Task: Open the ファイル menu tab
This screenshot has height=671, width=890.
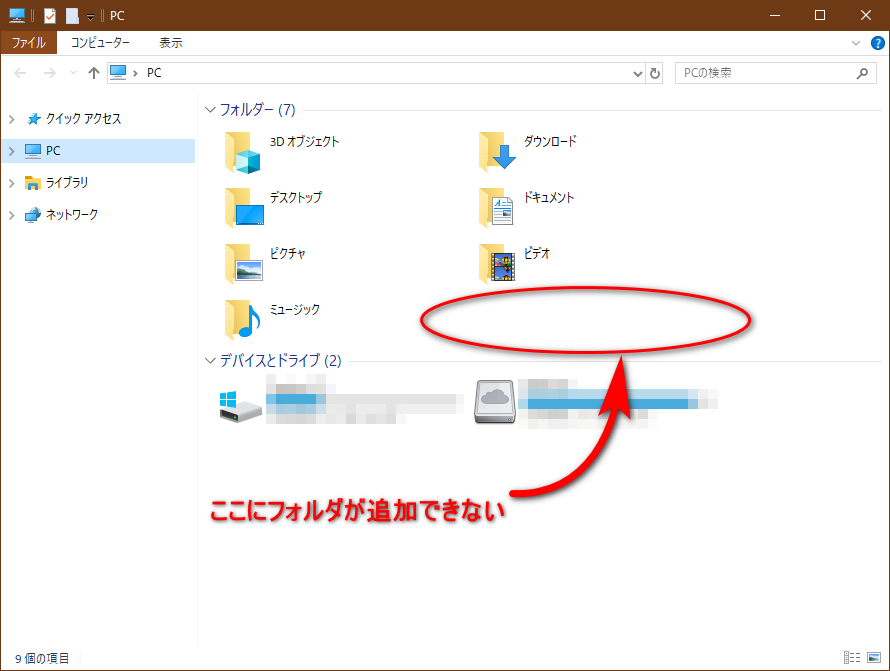Action: tap(28, 43)
